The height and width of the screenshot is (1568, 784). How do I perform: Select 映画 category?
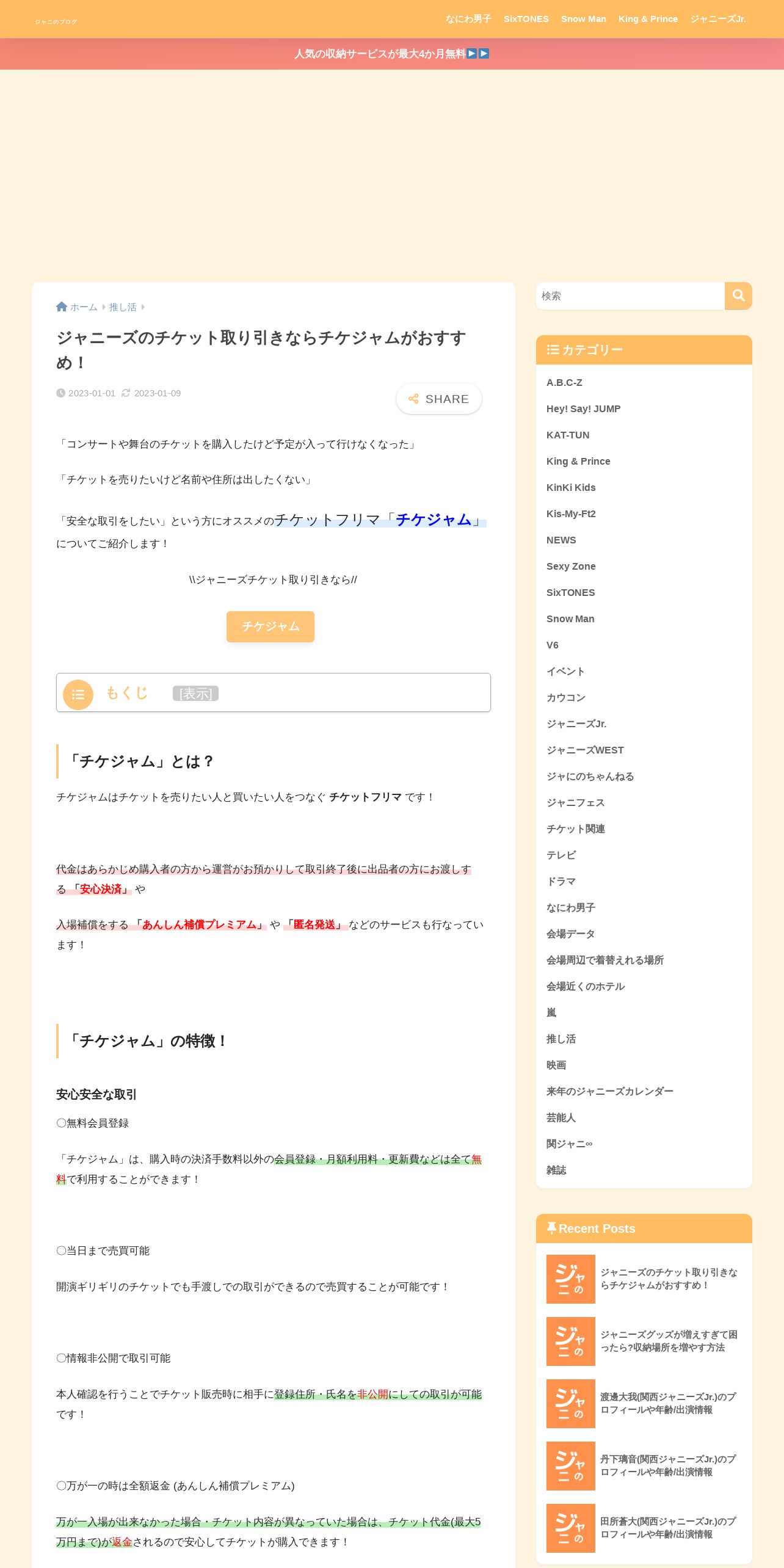[x=556, y=1065]
